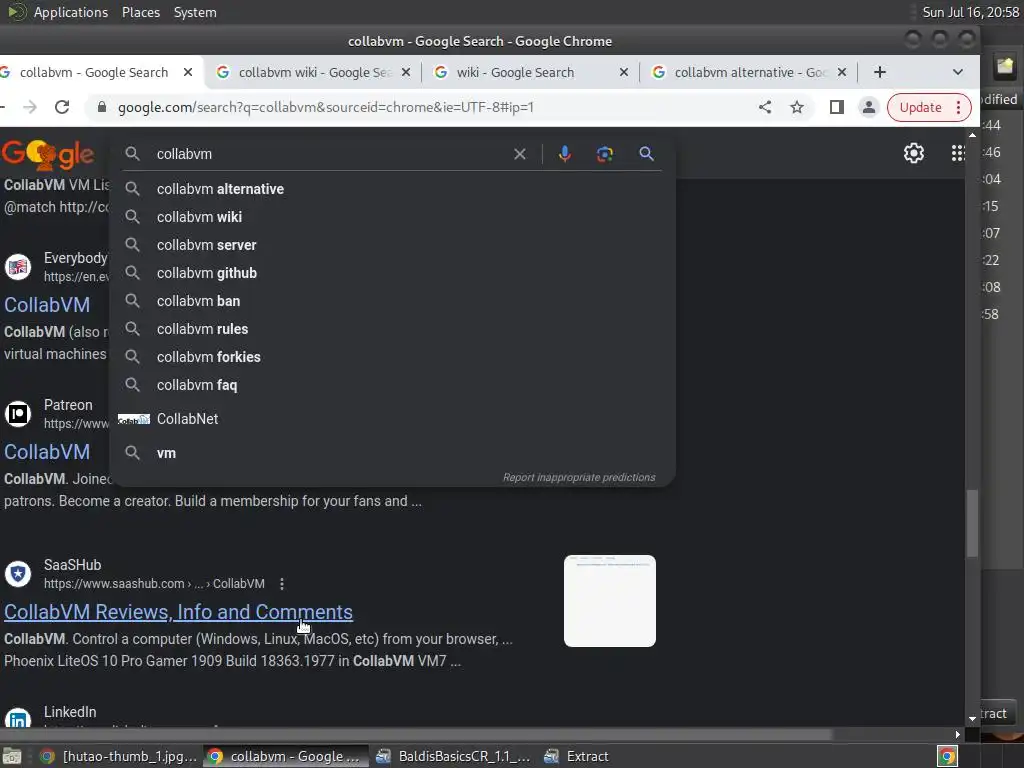Start voice search with the microphone icon

[x=565, y=154]
